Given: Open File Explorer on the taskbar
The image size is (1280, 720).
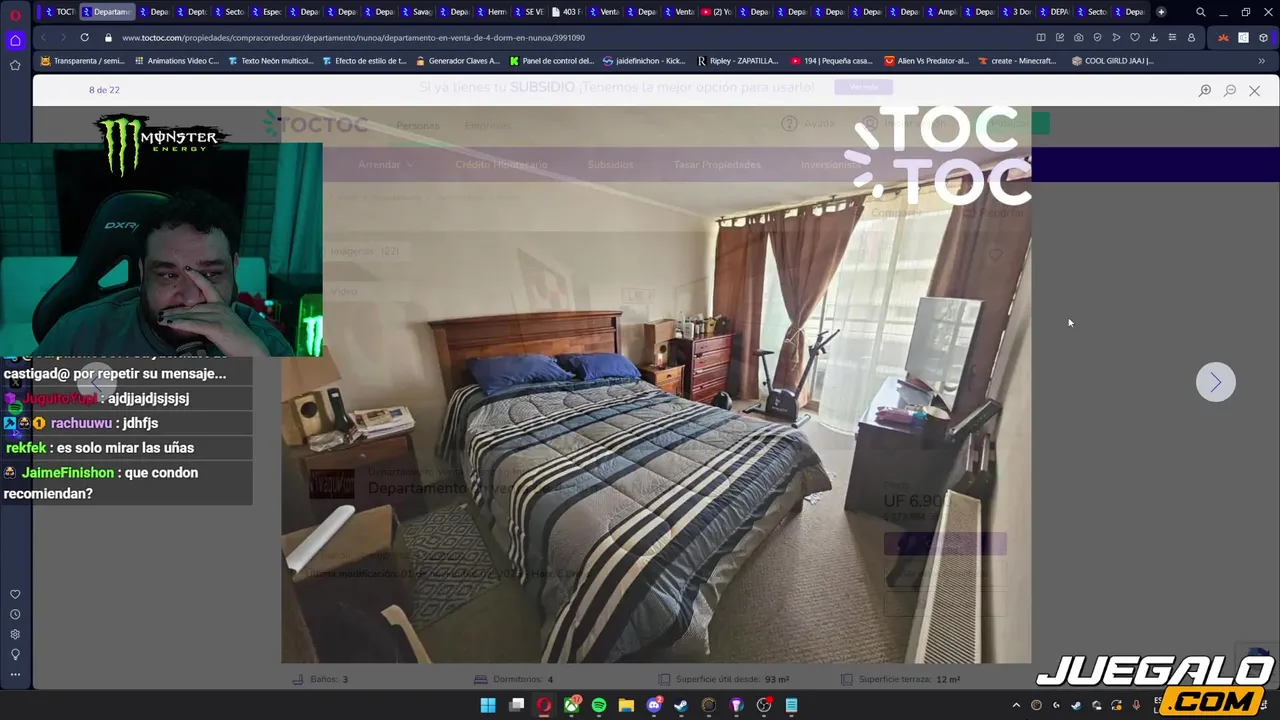Looking at the screenshot, I should [626, 705].
